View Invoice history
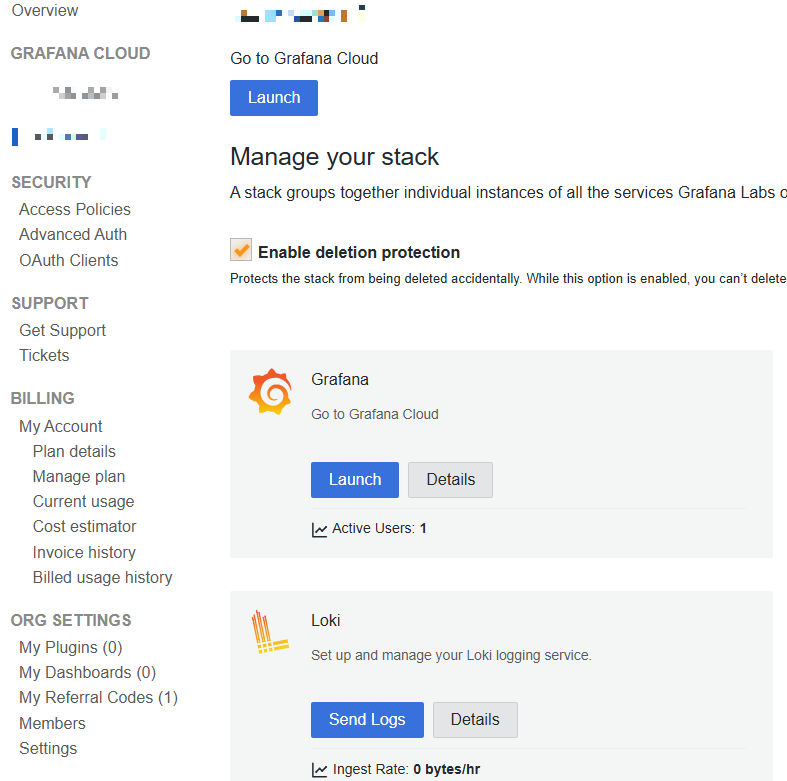 click(x=84, y=553)
